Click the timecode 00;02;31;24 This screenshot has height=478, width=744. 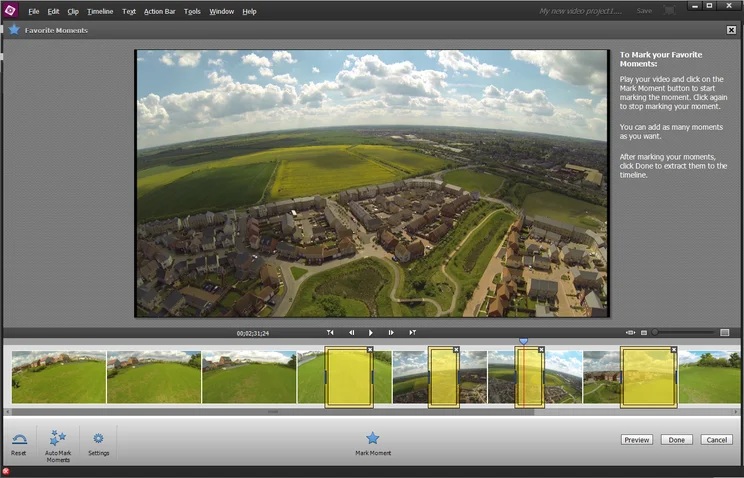tap(253, 333)
